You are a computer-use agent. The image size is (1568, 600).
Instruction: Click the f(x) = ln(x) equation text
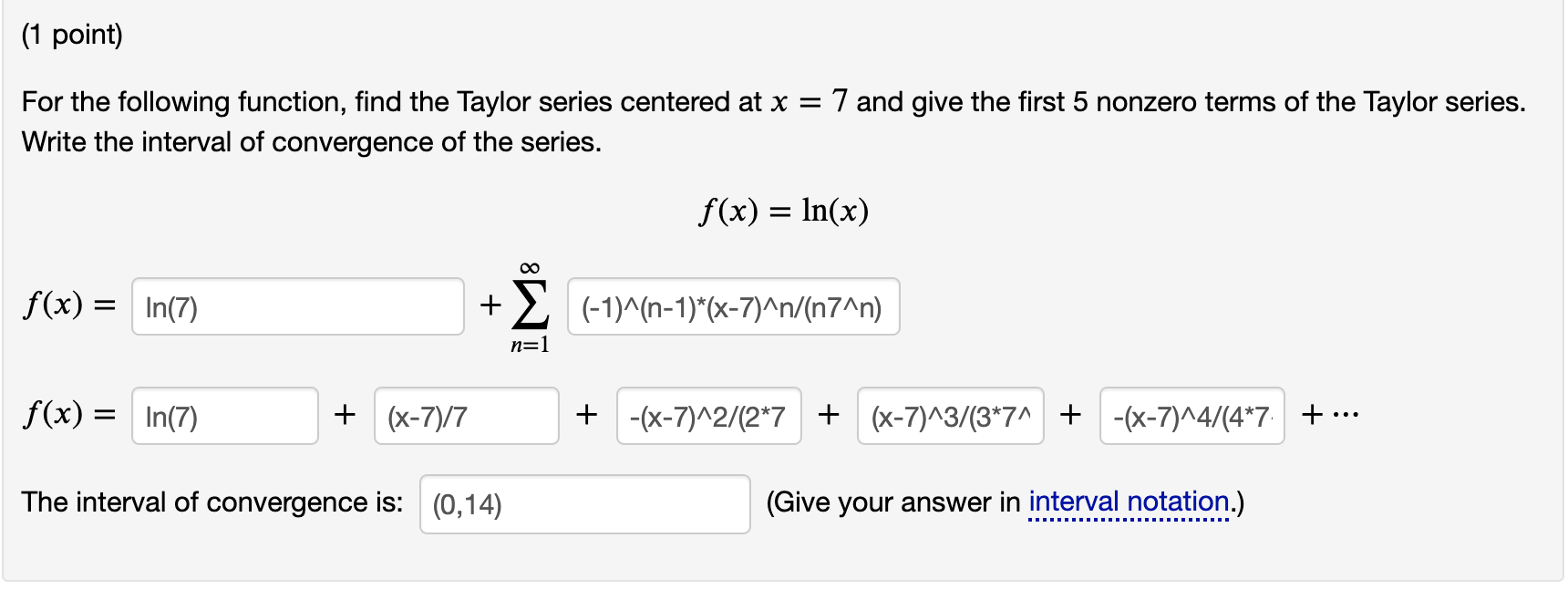tap(783, 211)
